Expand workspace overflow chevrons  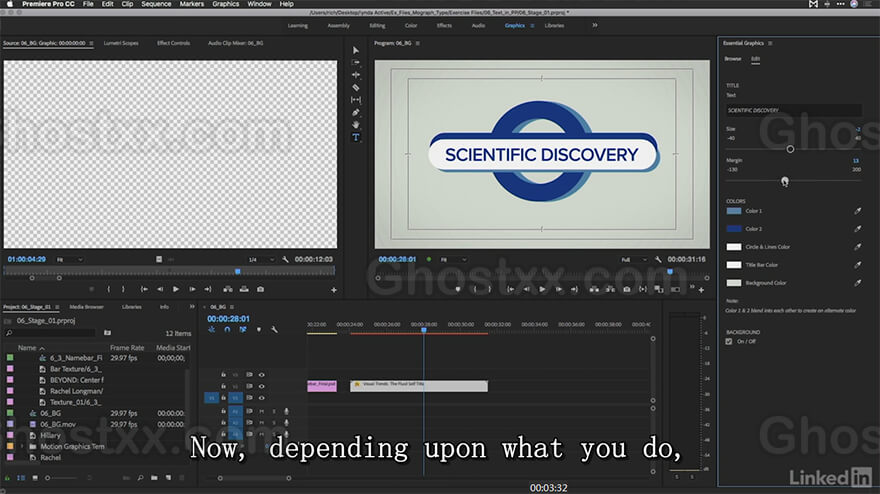pyautogui.click(x=595, y=25)
